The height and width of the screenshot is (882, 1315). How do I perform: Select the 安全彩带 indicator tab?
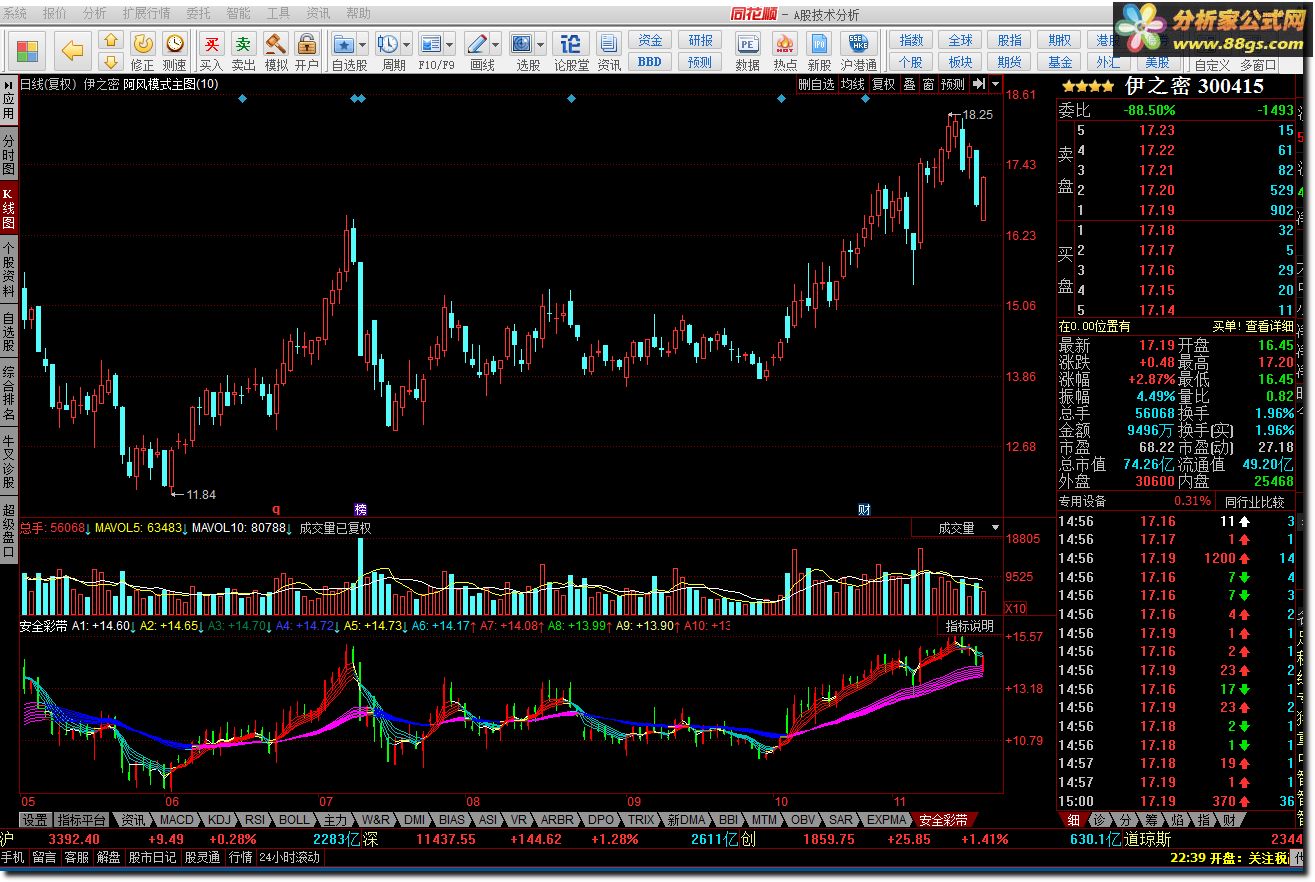(x=943, y=819)
